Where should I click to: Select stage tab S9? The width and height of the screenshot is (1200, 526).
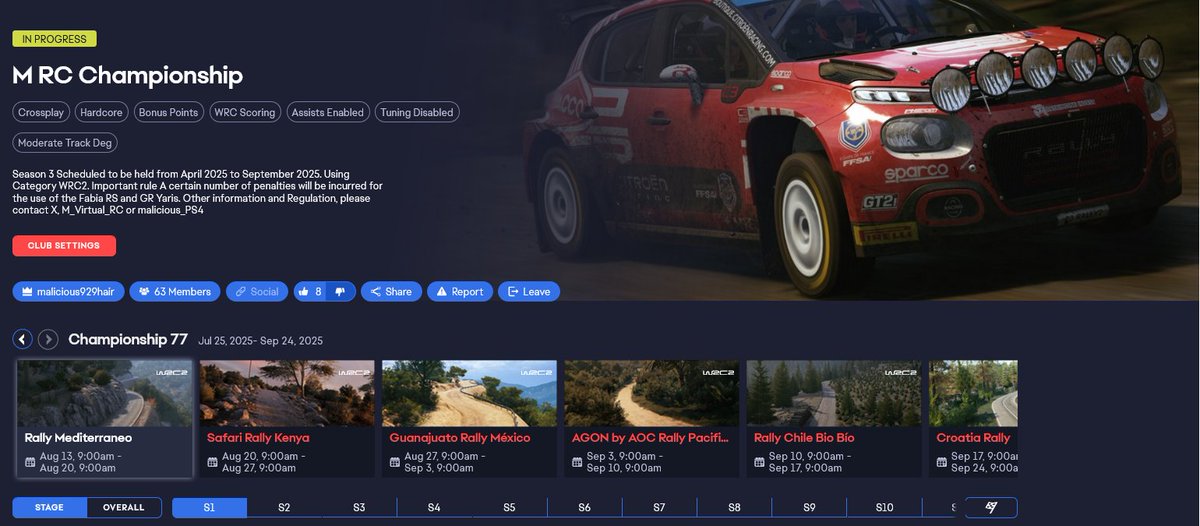809,508
